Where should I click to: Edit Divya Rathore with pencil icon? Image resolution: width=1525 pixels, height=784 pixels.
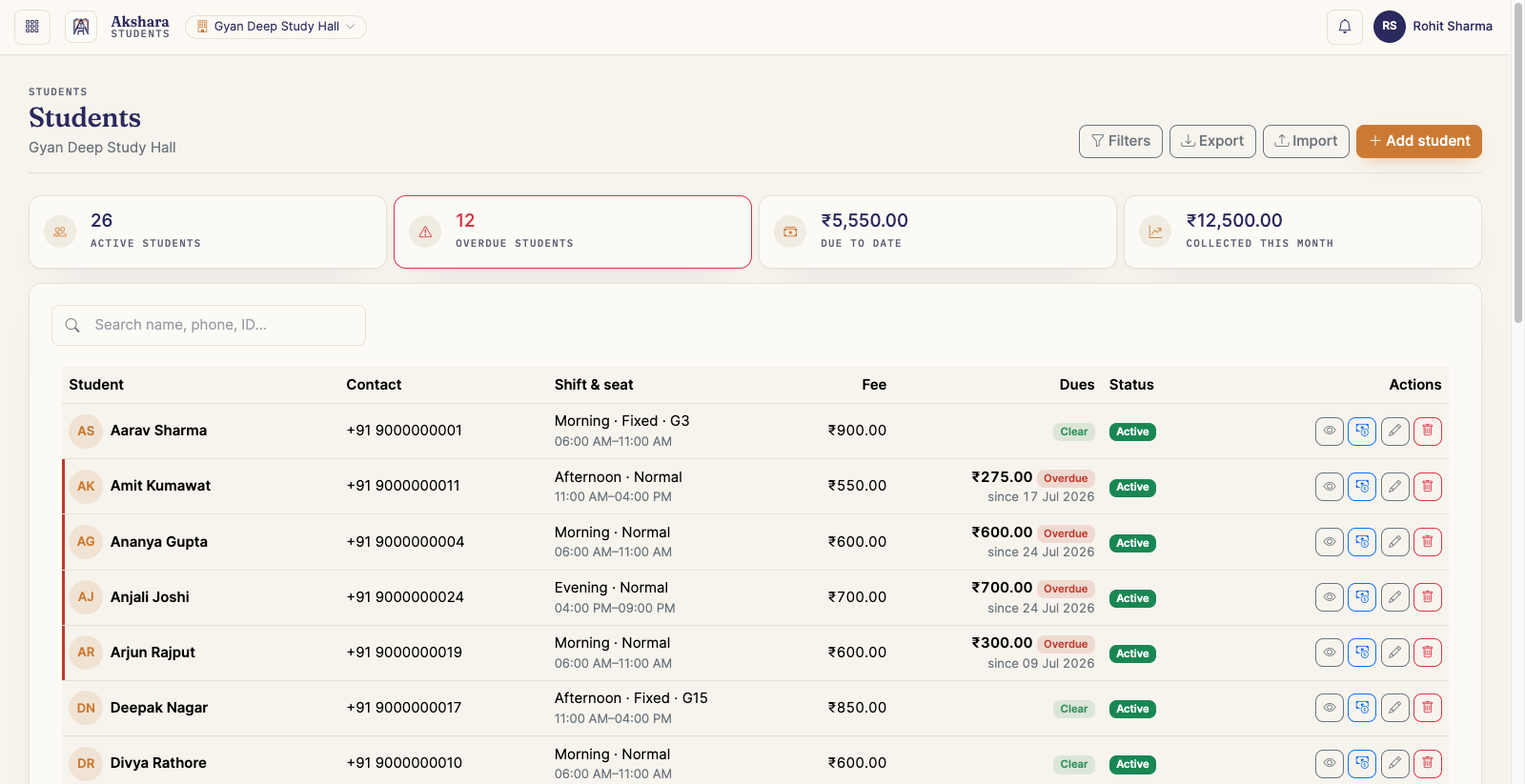[x=1394, y=763]
